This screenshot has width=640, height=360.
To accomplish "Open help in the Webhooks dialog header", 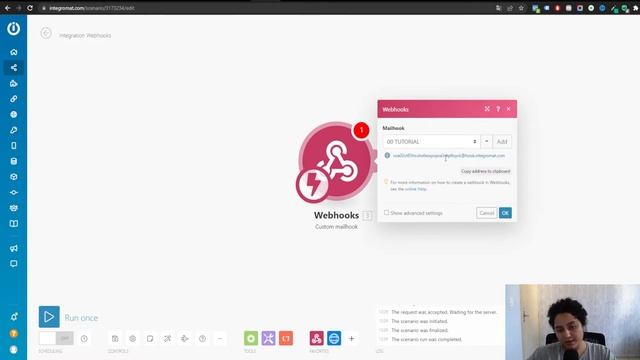I will coord(498,109).
